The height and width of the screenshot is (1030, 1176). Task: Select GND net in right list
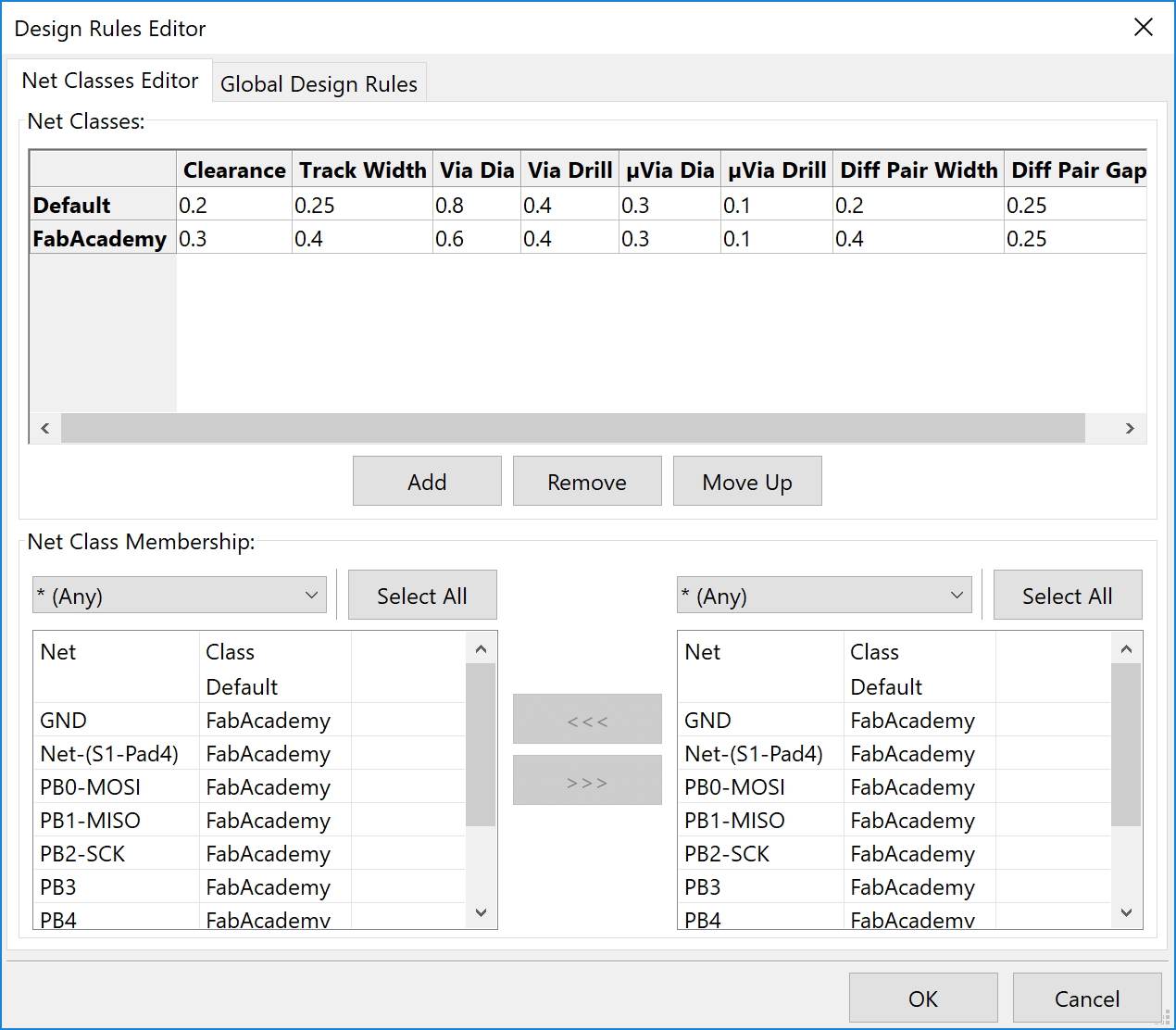coord(895,720)
